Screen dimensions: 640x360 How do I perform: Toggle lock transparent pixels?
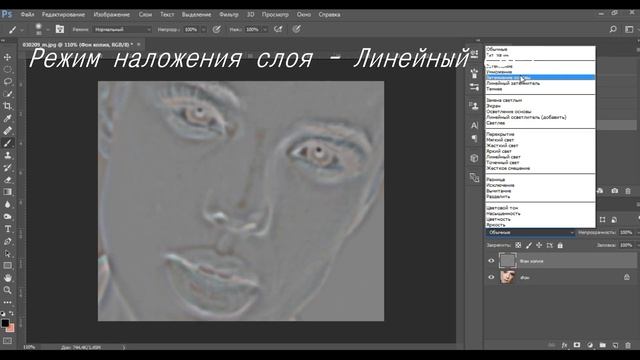pyautogui.click(x=518, y=245)
